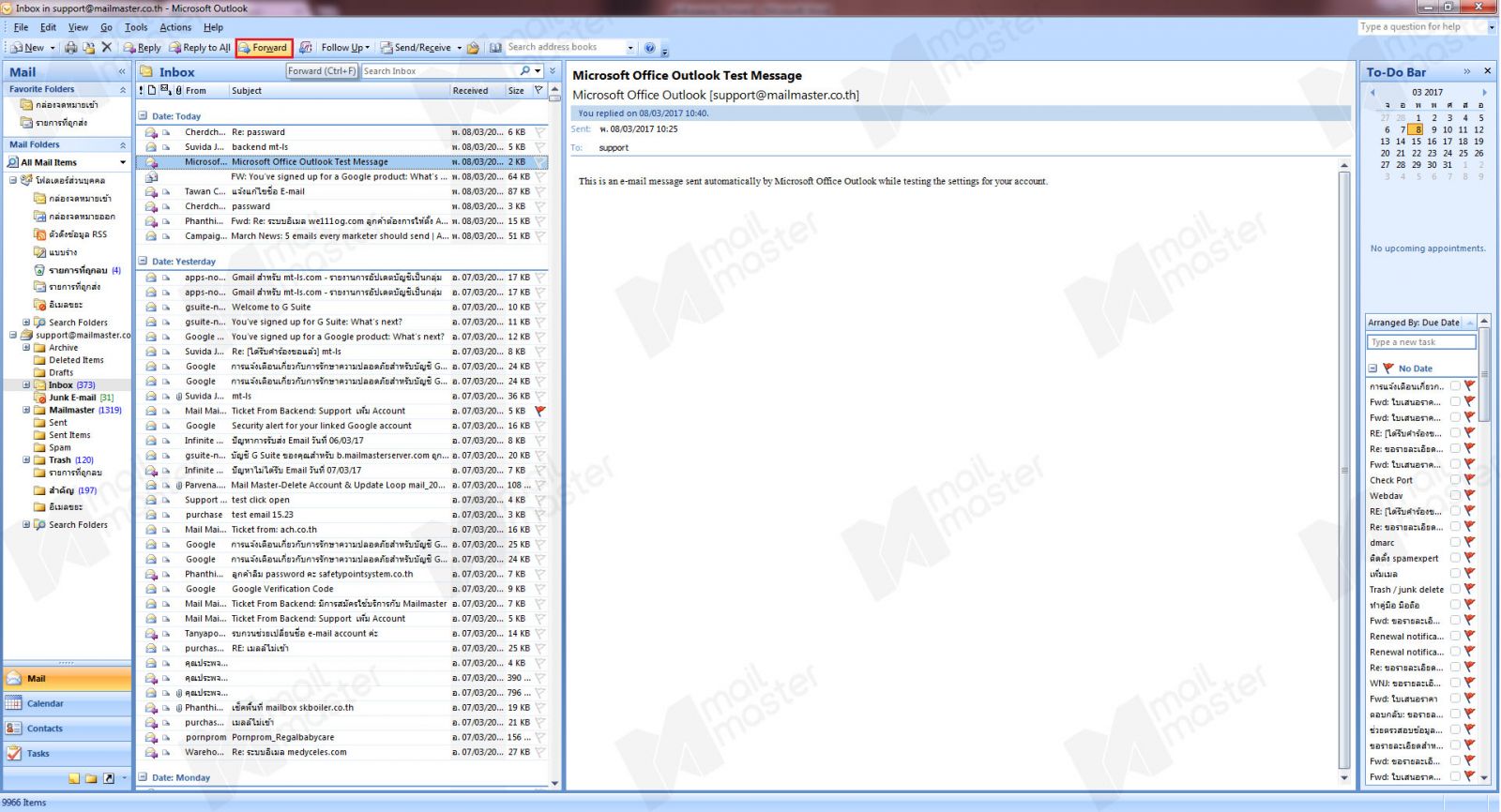Collapse the Mail navigation pane
This screenshot has height=812, width=1501.
121,72
